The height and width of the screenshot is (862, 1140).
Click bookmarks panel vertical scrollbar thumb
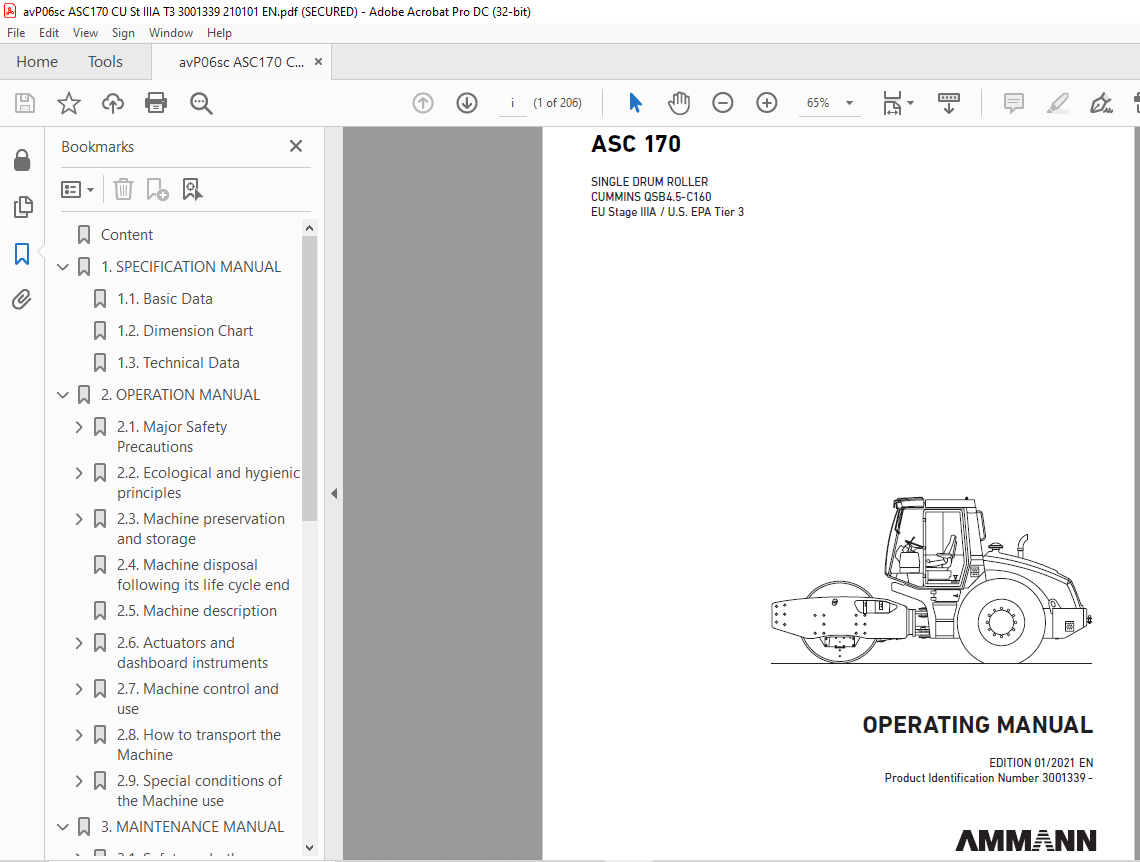[x=309, y=379]
